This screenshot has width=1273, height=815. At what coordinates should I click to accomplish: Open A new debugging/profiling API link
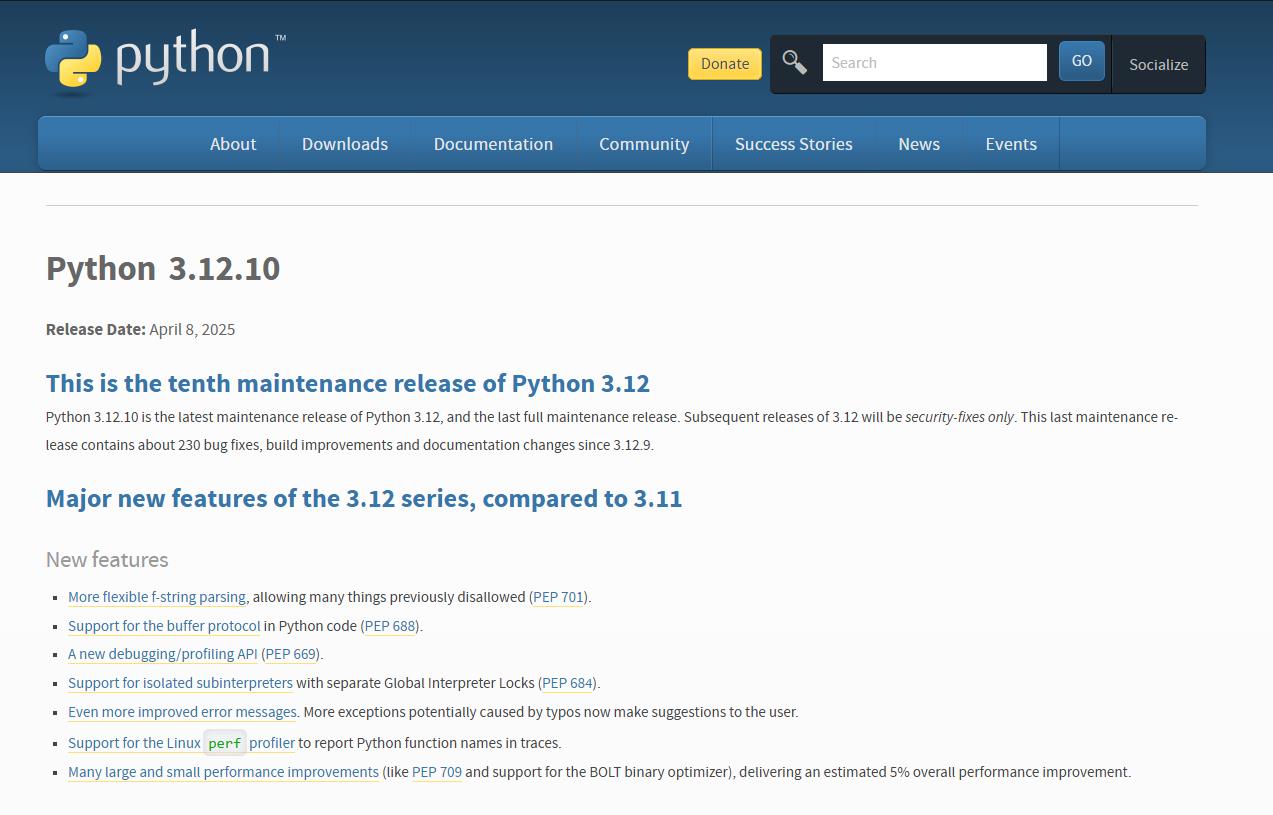tap(163, 654)
